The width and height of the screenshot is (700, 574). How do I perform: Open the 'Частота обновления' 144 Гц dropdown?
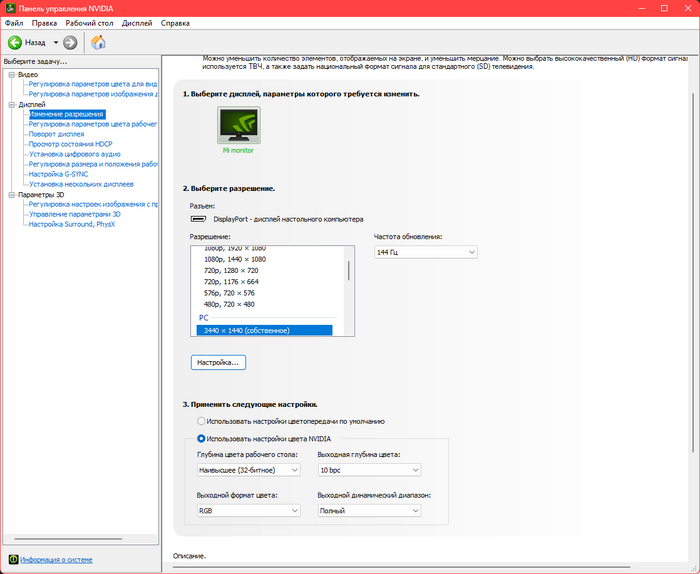click(425, 253)
